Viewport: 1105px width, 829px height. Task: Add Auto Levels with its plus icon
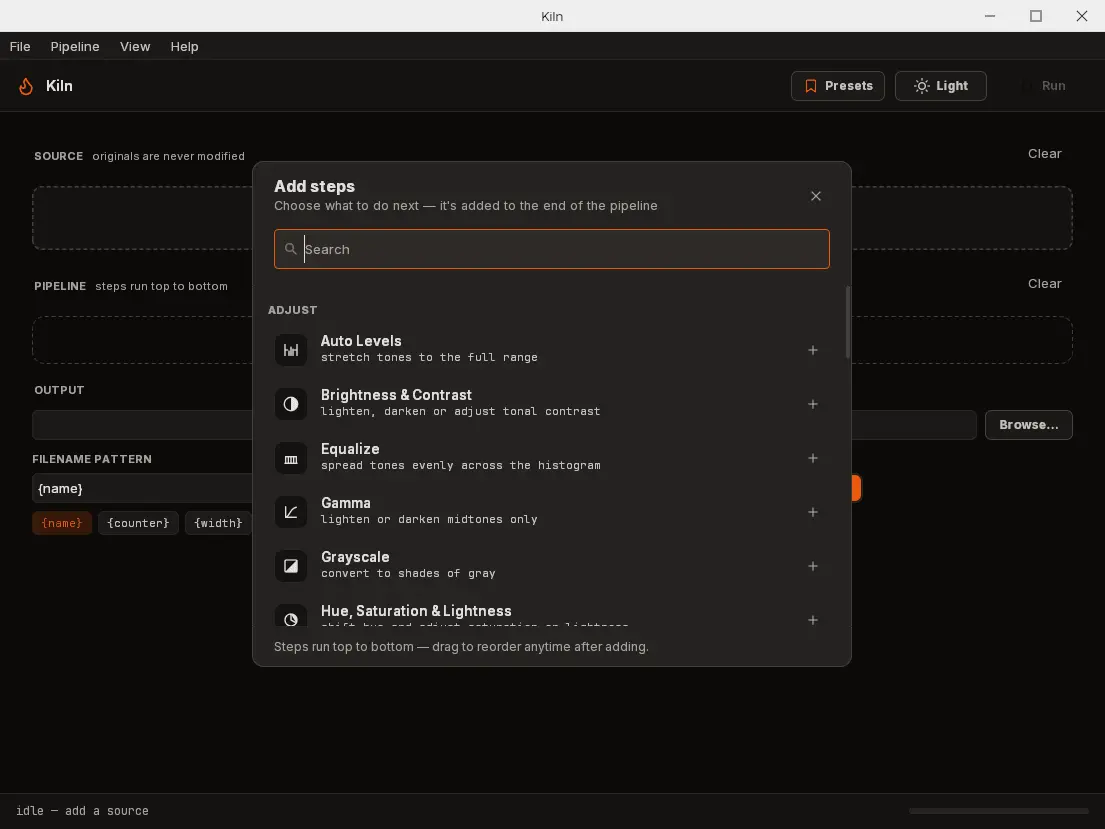[x=813, y=350]
